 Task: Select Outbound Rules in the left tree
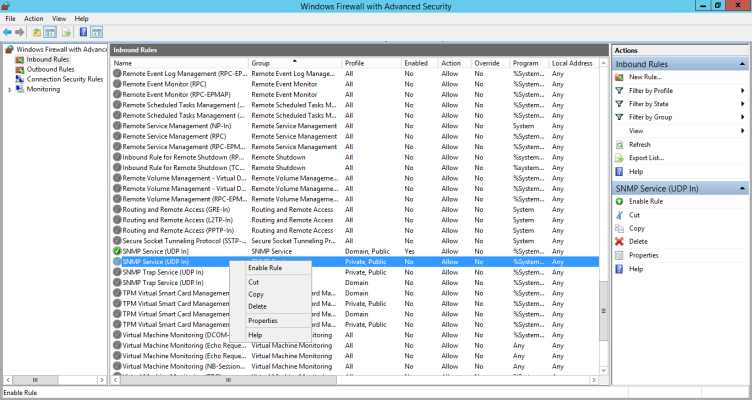point(50,69)
